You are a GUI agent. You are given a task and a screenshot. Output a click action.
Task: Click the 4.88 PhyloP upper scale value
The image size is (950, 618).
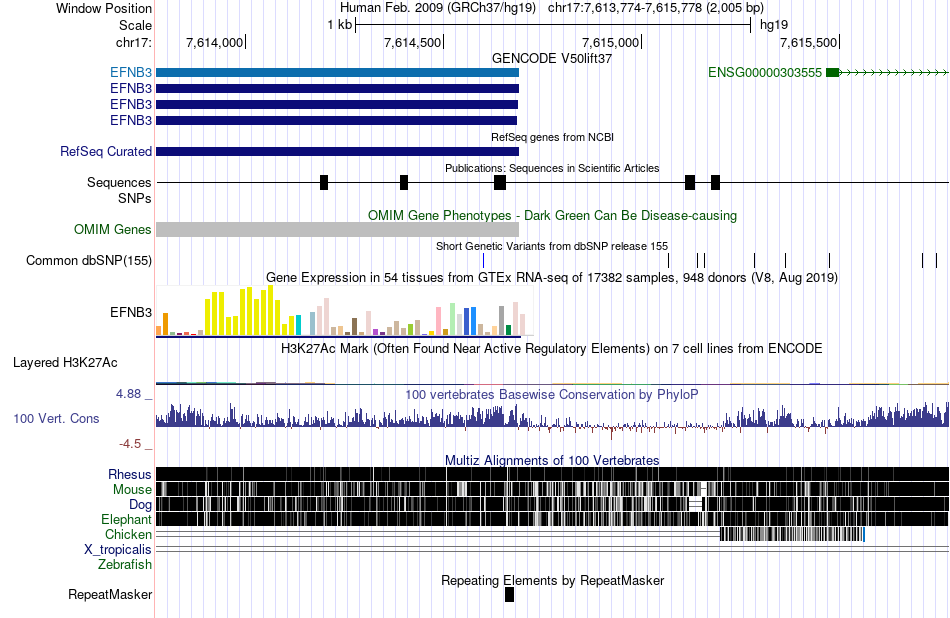(x=128, y=394)
